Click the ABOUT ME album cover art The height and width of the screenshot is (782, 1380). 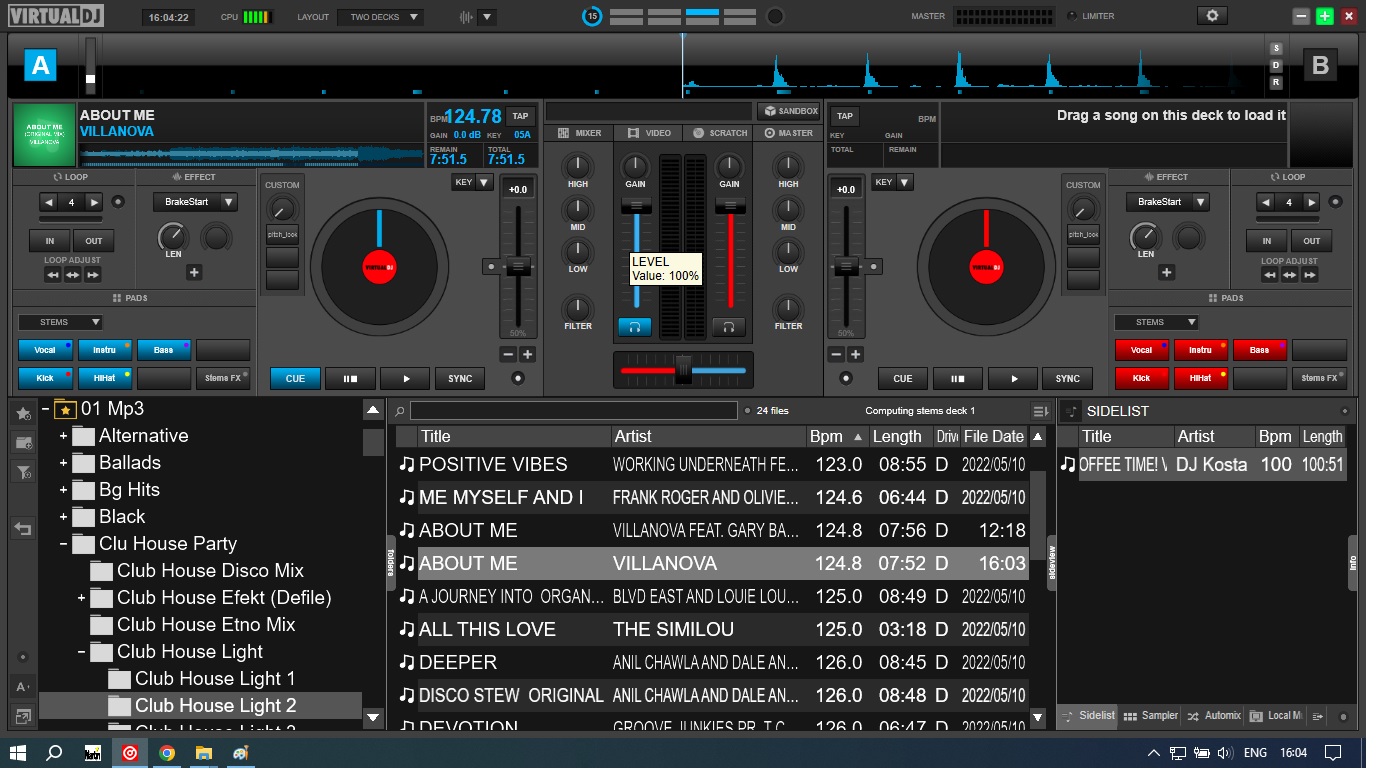[44, 135]
